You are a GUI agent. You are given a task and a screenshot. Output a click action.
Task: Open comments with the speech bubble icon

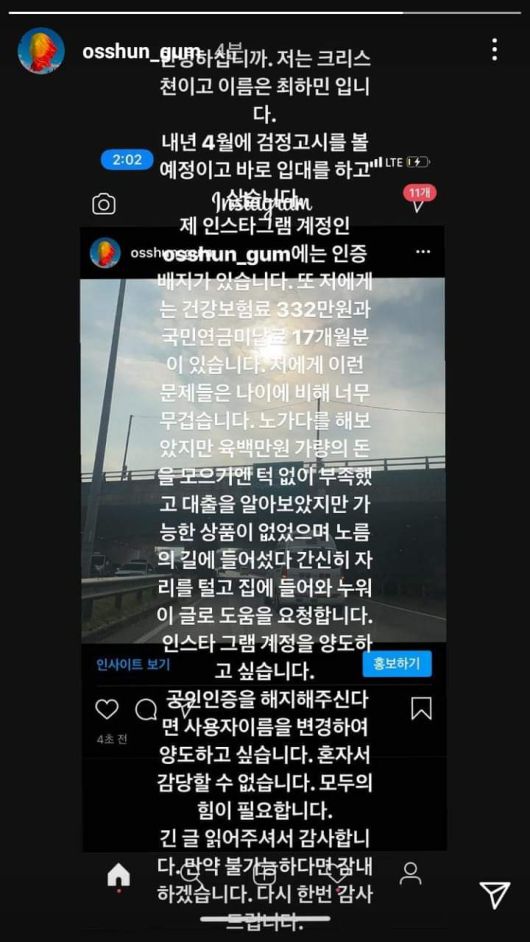pos(146,710)
